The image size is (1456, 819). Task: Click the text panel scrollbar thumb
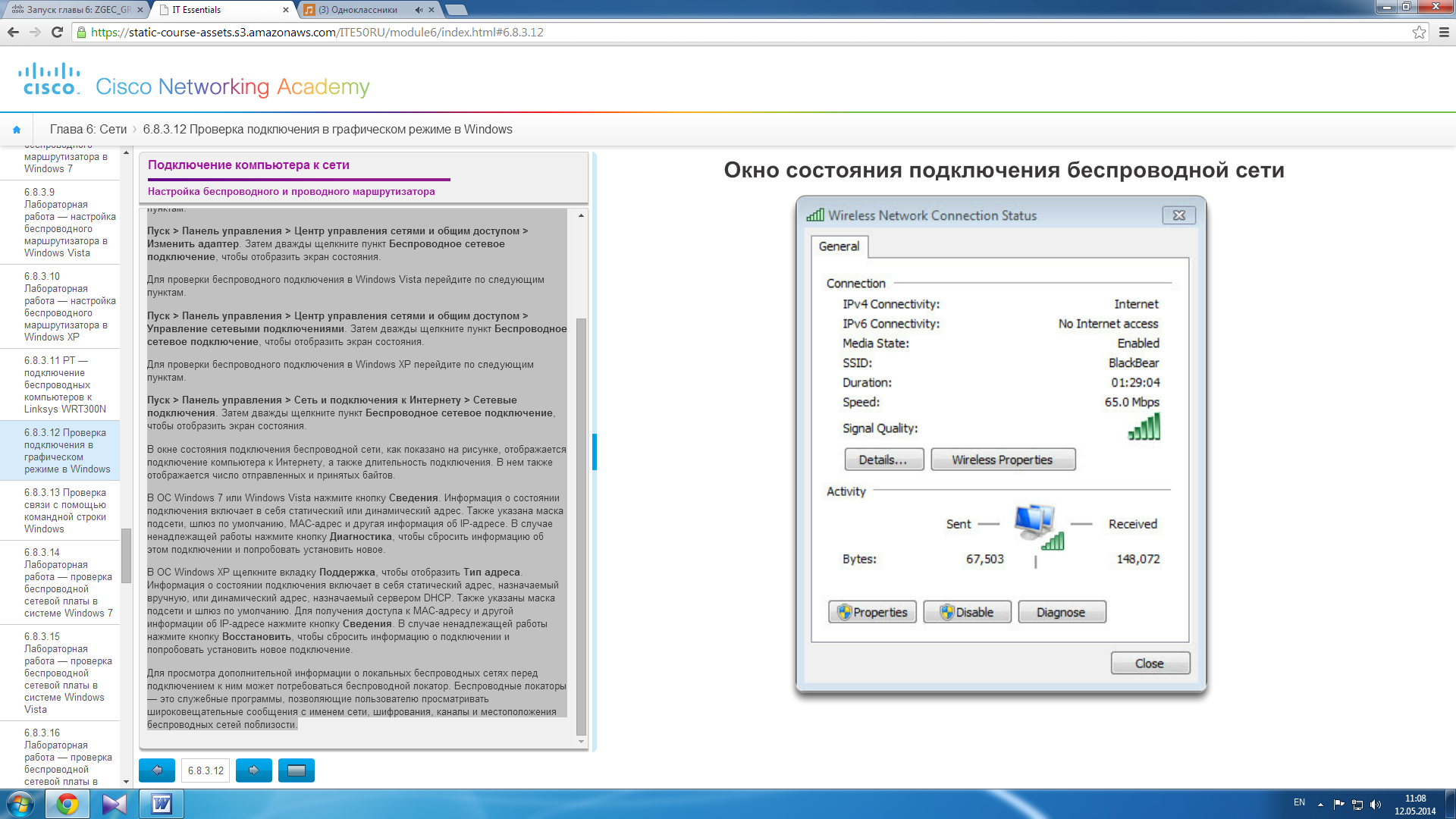(582, 526)
